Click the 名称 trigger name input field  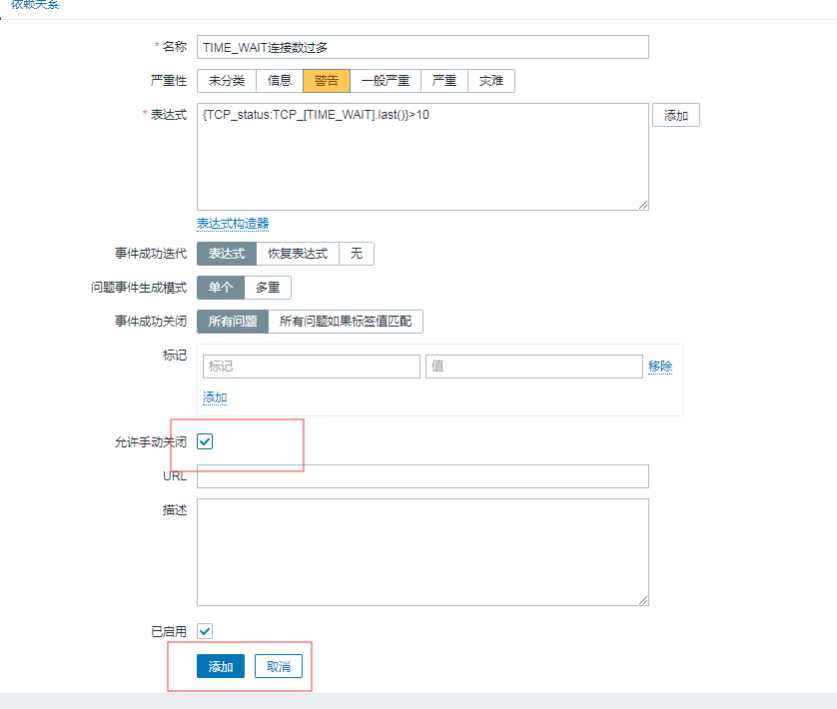[x=422, y=47]
